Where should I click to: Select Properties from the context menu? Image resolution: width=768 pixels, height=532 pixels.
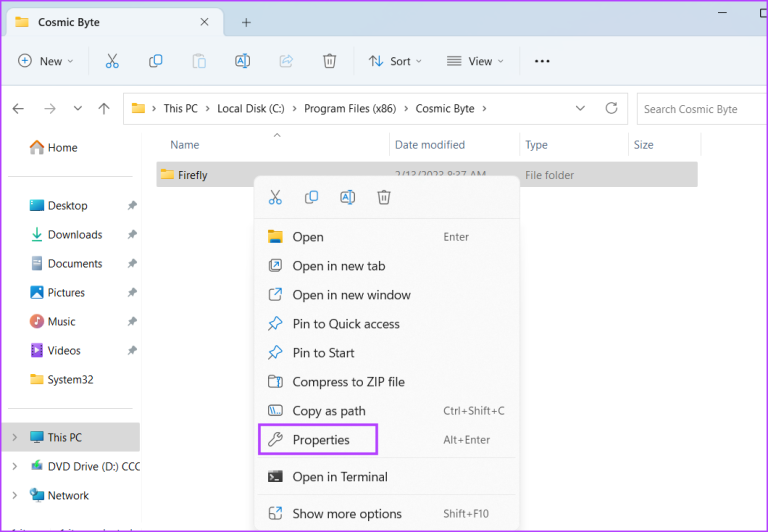[x=320, y=440]
